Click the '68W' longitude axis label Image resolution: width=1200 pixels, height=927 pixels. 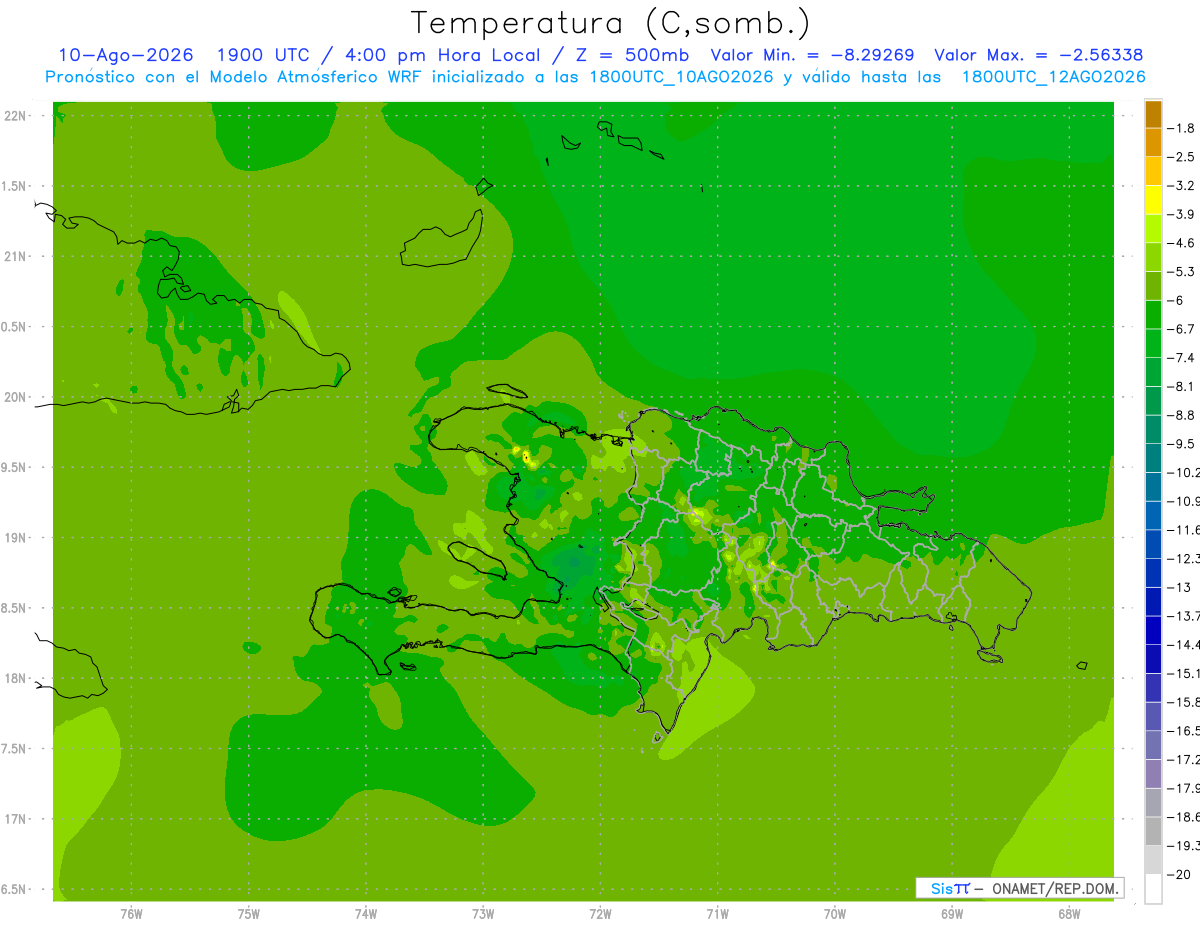(x=1069, y=914)
